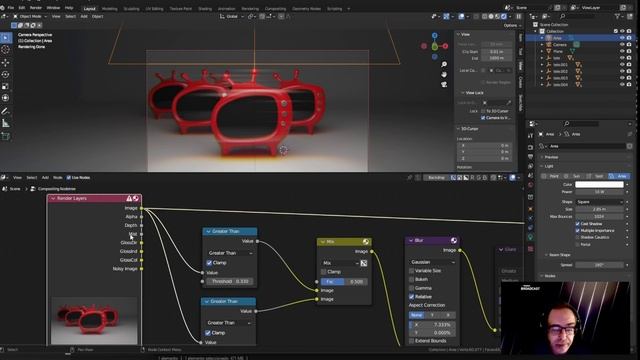Switch to solid viewport shading icon
This screenshot has height=360, width=640.
[491, 16]
